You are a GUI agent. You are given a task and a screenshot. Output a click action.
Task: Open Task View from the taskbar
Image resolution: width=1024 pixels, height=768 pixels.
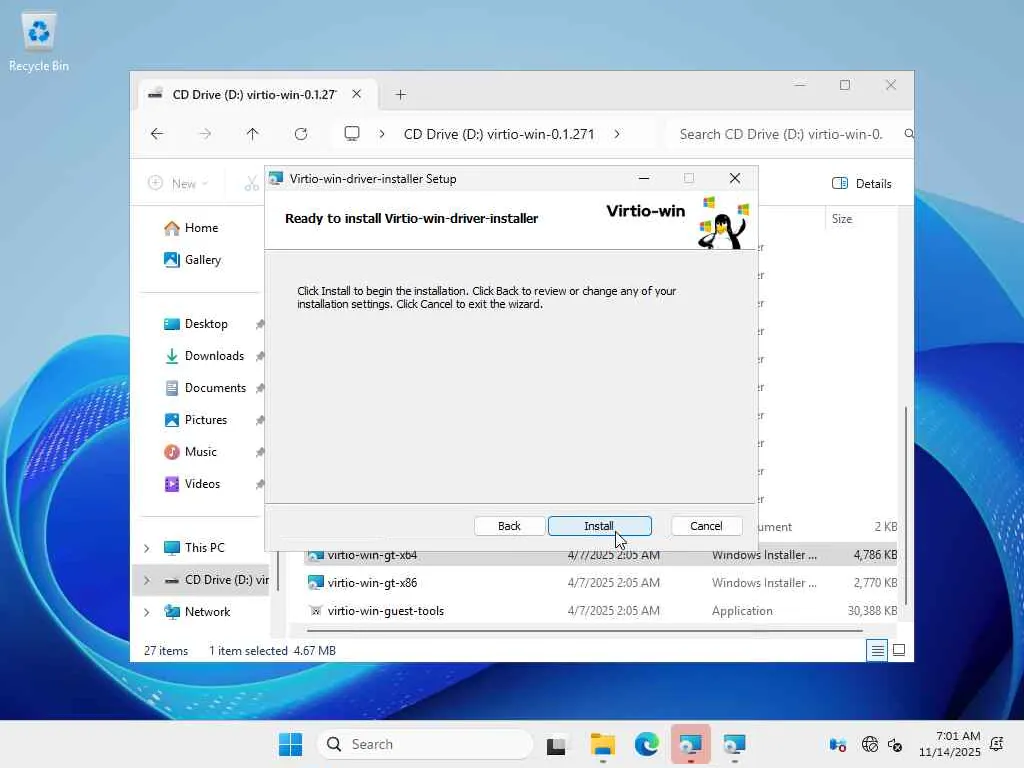tap(556, 744)
